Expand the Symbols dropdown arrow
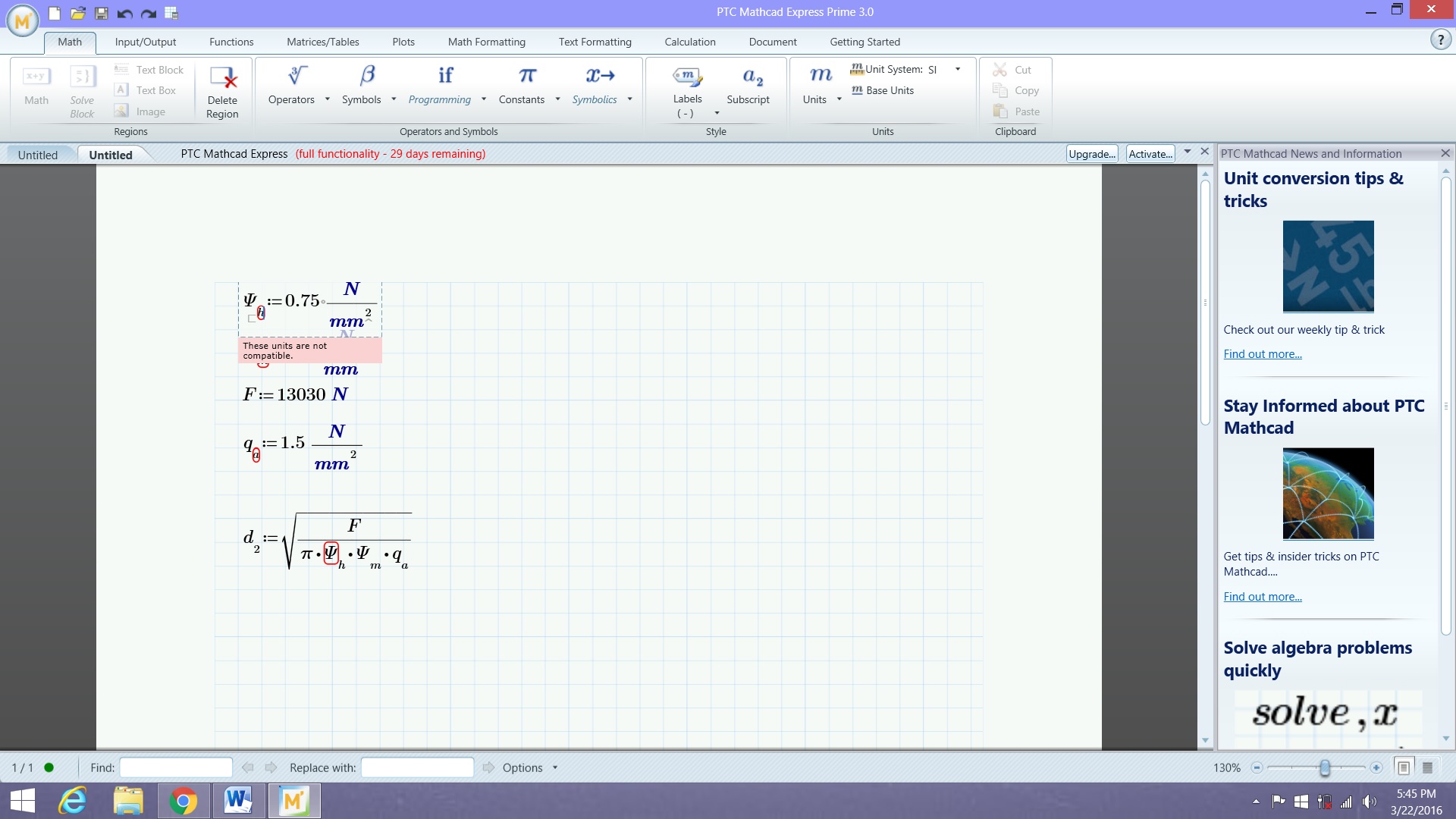The image size is (1456, 819). [x=394, y=99]
